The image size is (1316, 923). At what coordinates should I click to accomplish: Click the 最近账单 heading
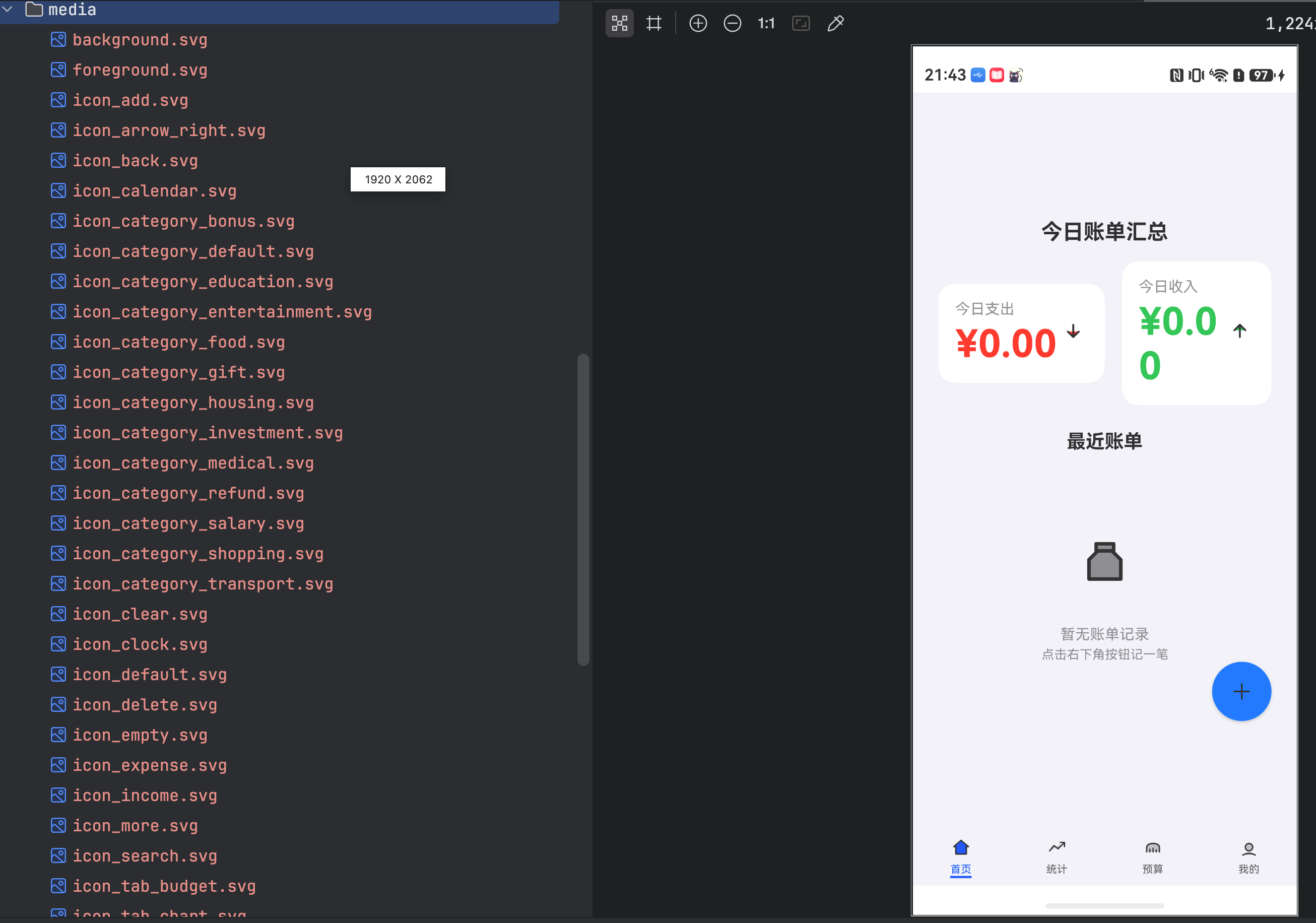click(x=1104, y=441)
